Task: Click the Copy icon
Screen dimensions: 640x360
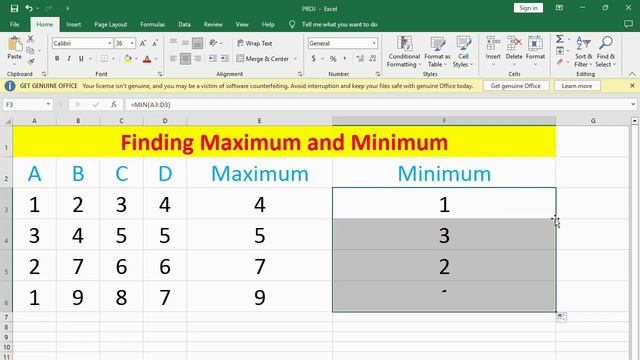Action: tap(30, 50)
